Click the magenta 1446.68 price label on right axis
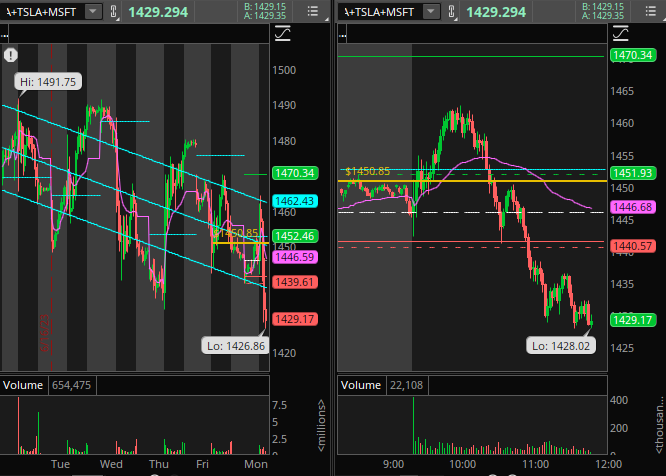The width and height of the screenshot is (666, 476). click(630, 207)
